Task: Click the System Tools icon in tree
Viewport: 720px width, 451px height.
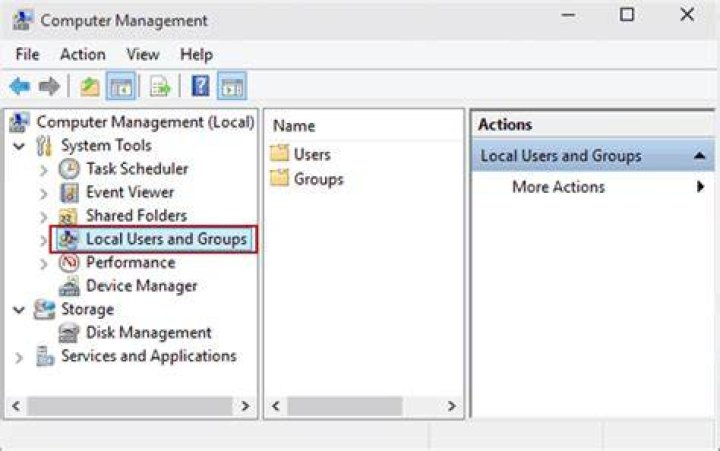Action: (45, 146)
